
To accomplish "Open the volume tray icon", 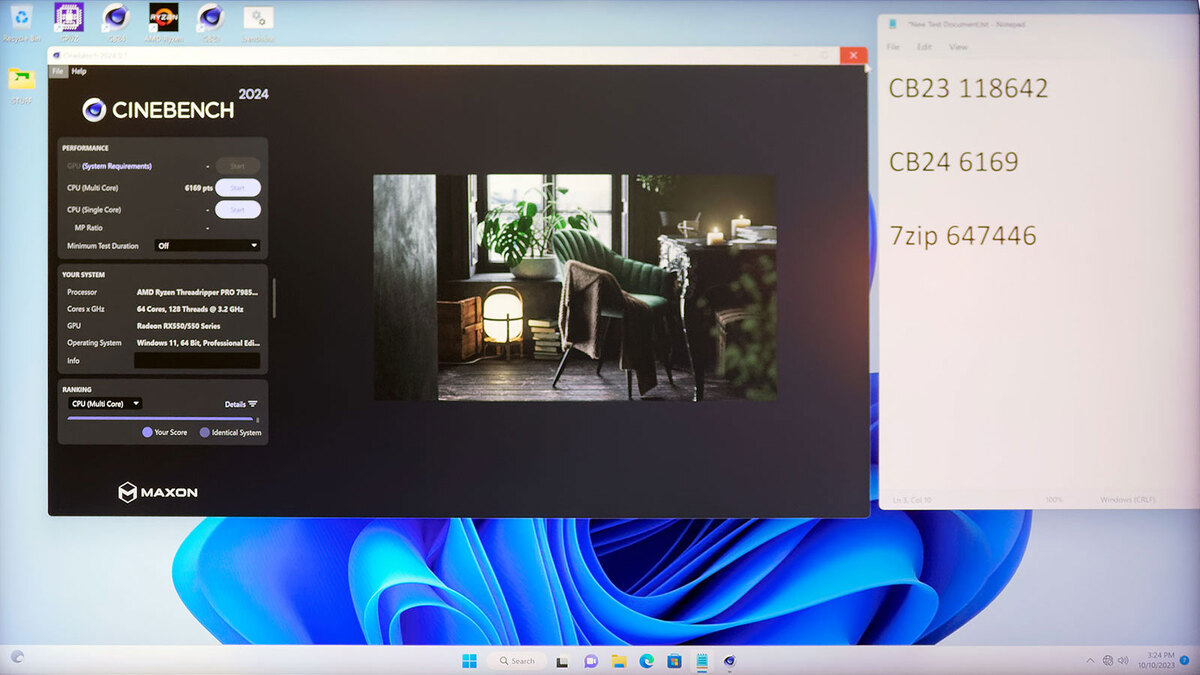I will coord(1123,661).
